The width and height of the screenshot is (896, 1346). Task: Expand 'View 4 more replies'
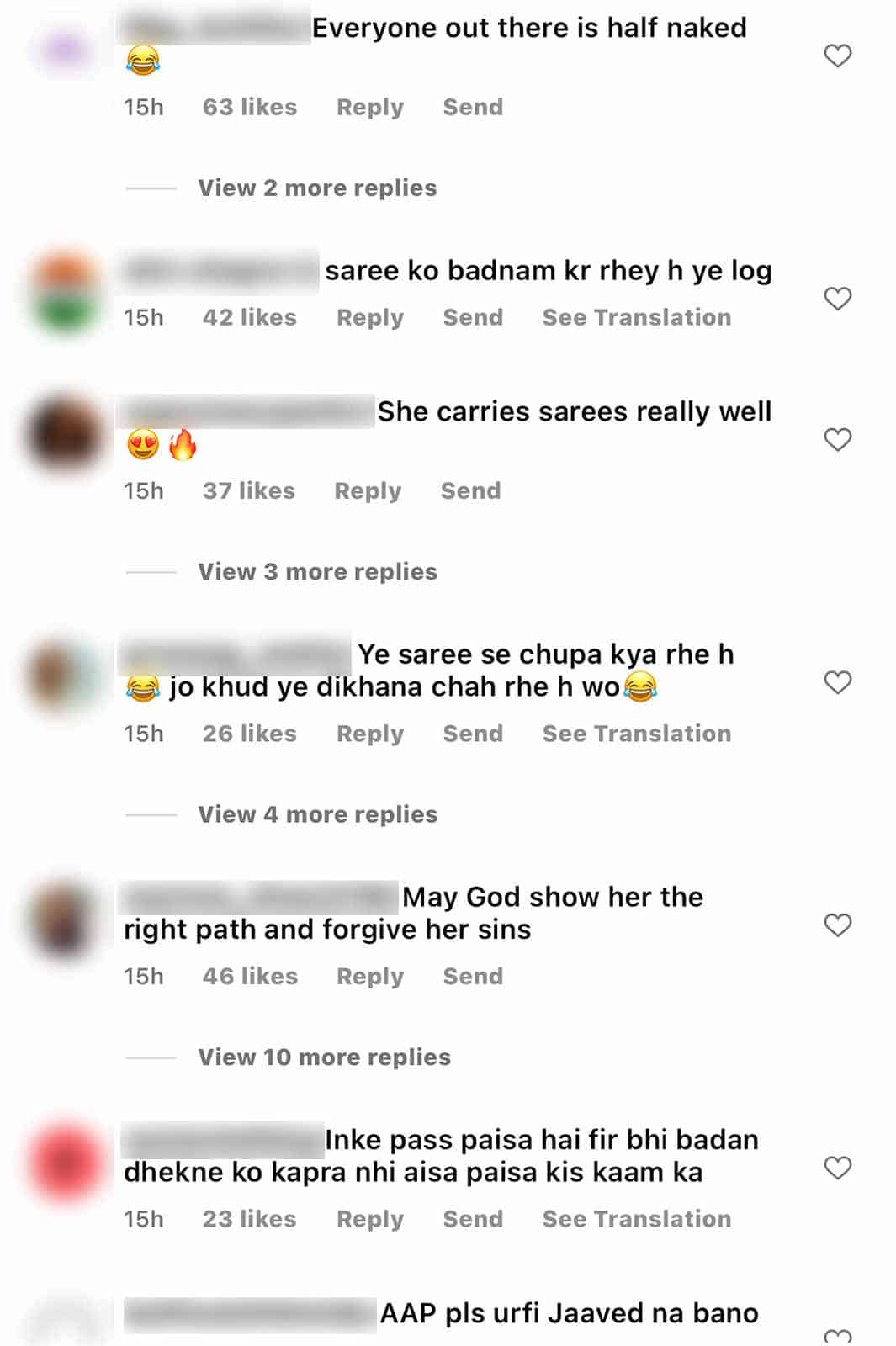(317, 814)
